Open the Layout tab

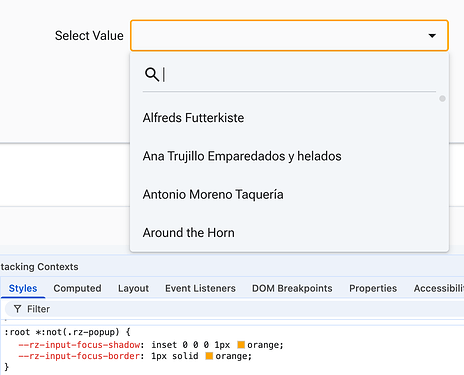click(133, 288)
